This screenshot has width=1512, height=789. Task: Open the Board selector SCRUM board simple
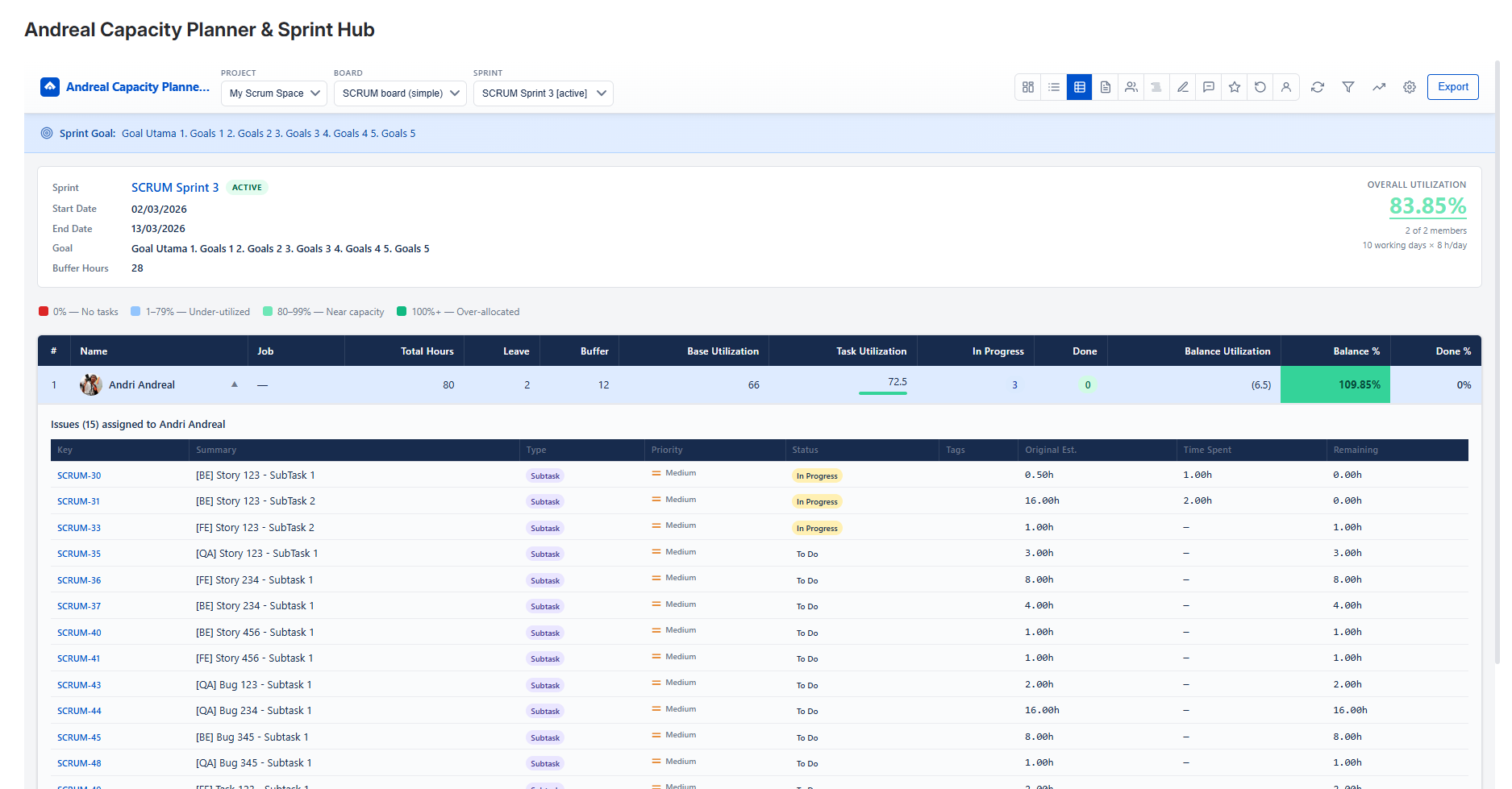[400, 93]
